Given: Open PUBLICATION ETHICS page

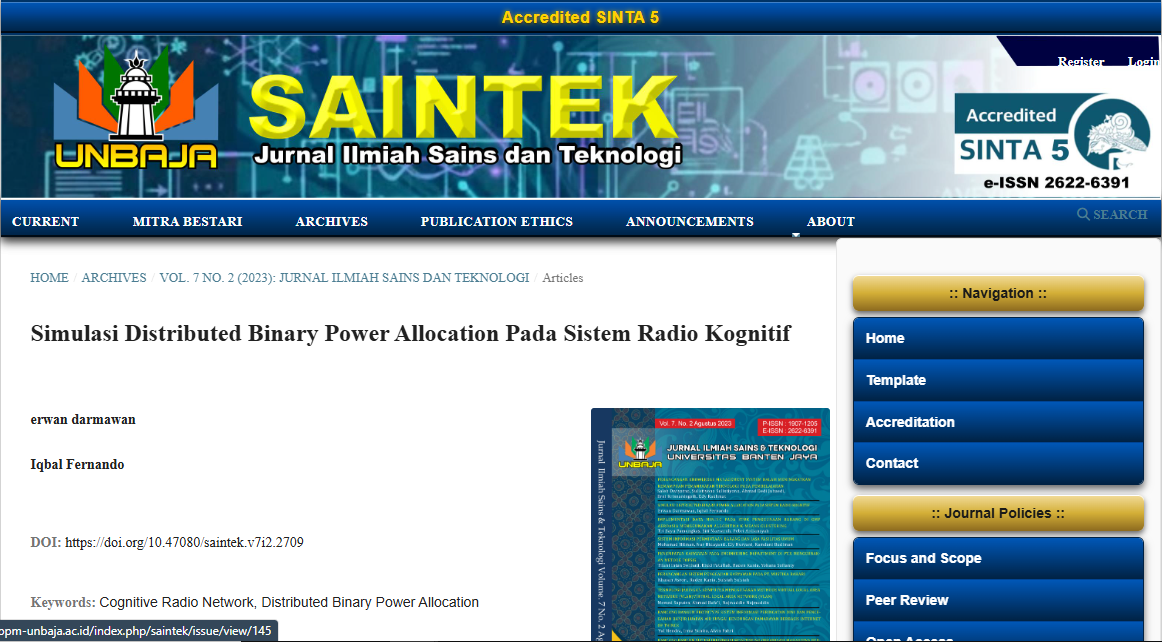Looking at the screenshot, I should tap(497, 222).
